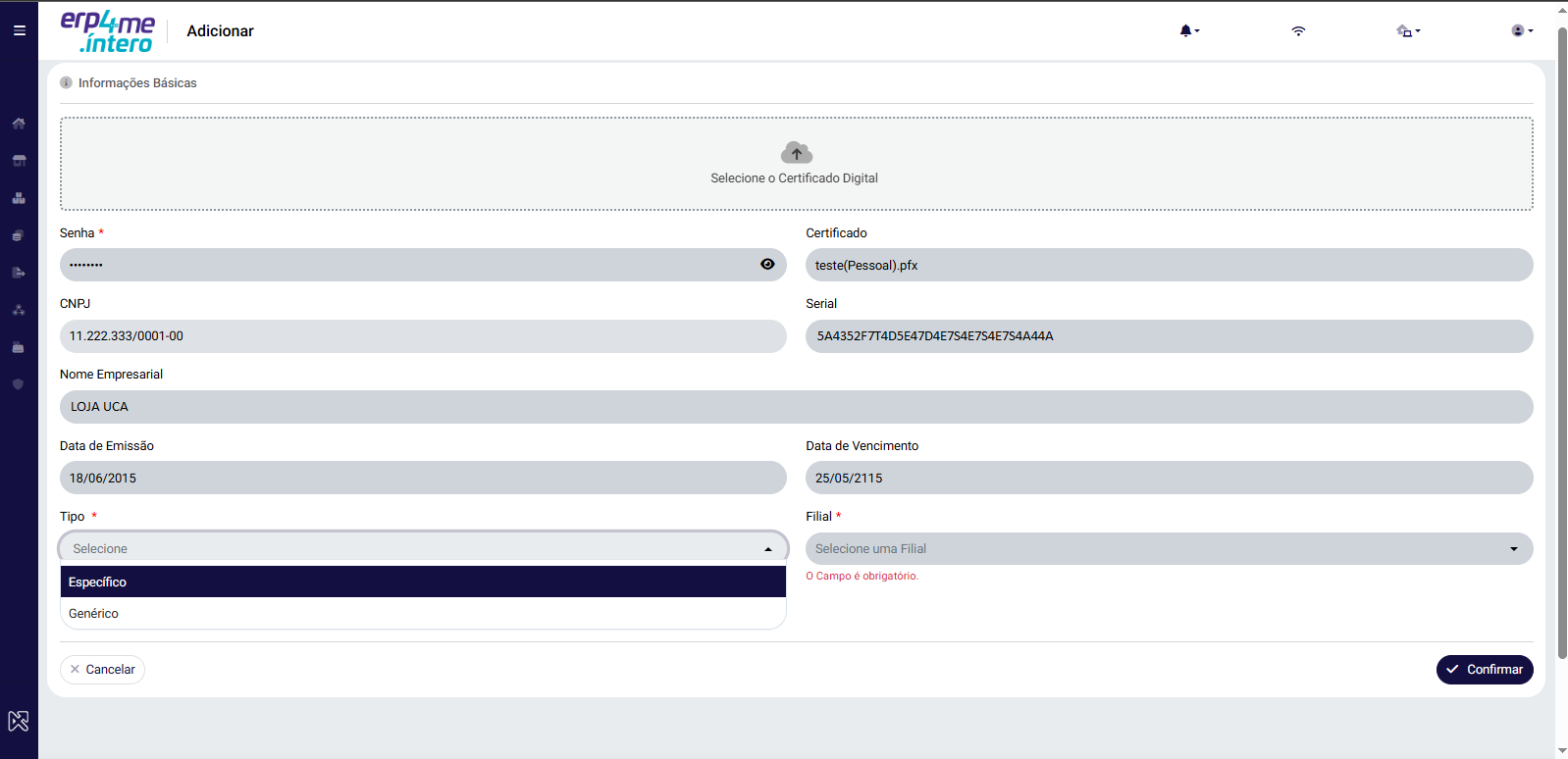The image size is (1568, 759).
Task: Select the Específico option
Action: coord(423,582)
